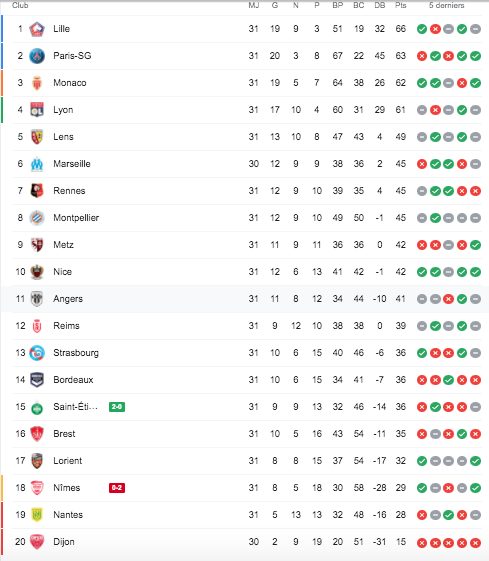This screenshot has height=561, width=489.
Task: Sort the table by Pts column
Action: 401,5
